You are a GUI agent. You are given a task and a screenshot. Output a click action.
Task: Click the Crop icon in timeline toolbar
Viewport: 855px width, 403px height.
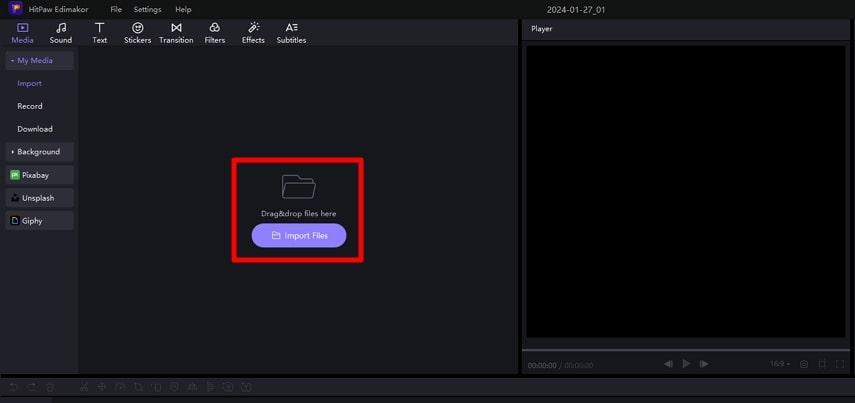138,387
